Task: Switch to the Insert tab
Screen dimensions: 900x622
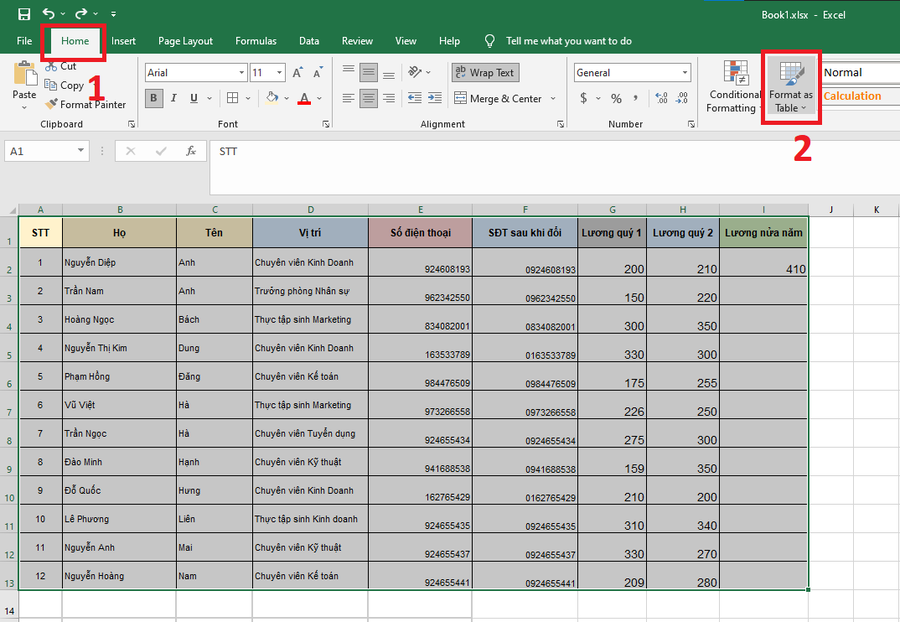Action: [x=123, y=41]
